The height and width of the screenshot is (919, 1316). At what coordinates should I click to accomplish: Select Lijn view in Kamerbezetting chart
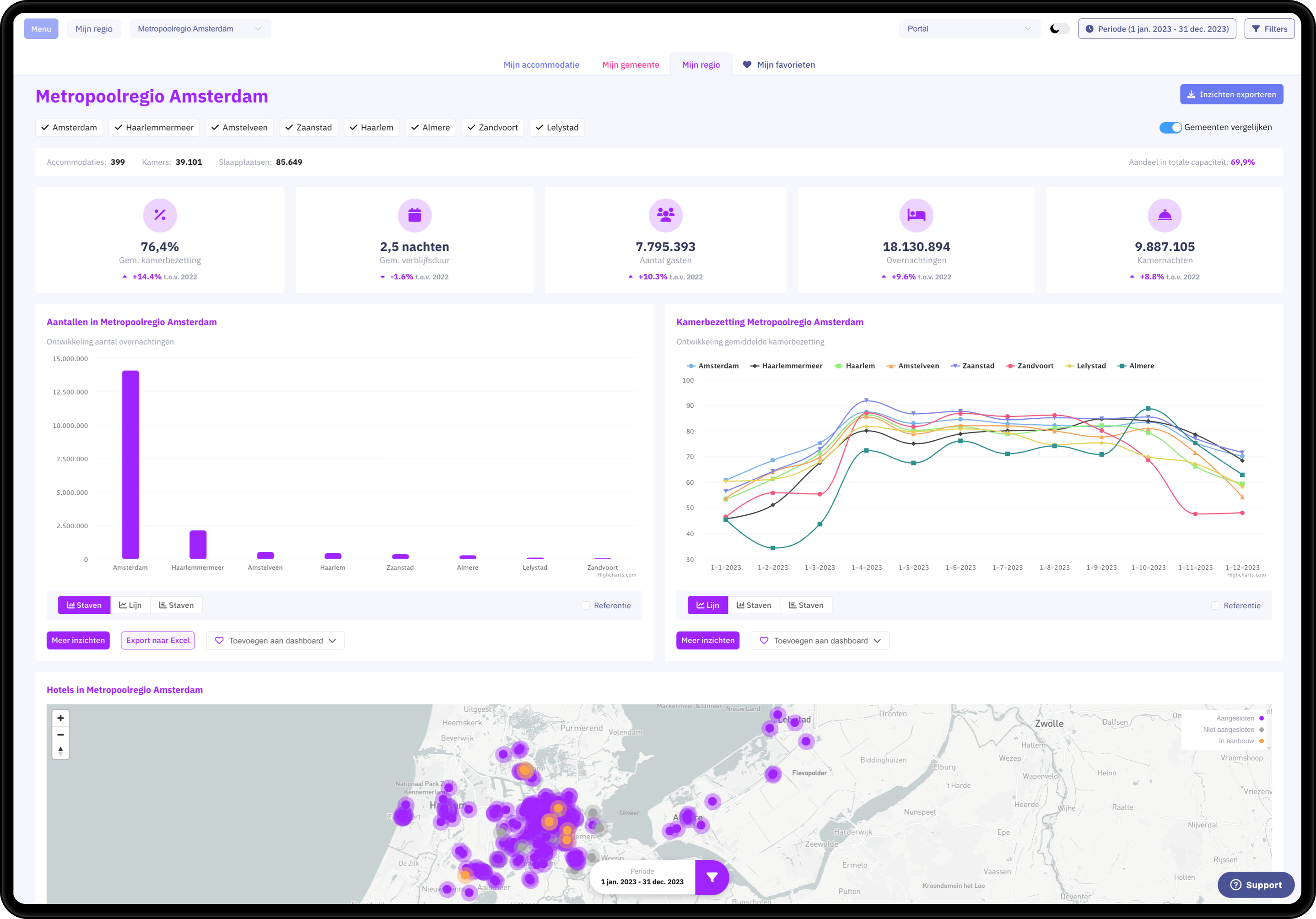pyautogui.click(x=708, y=605)
